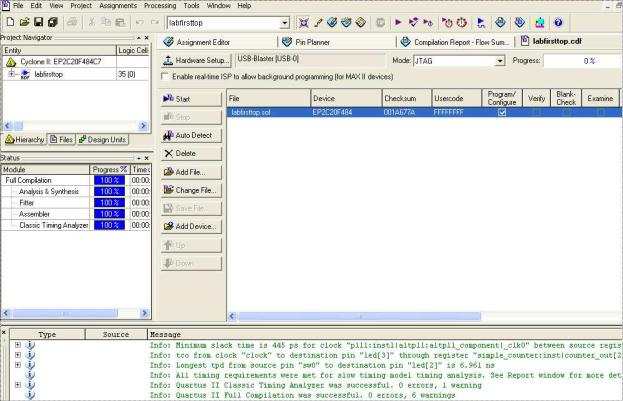Toggle Blank-Check checkbox for labfirsttop.sof
This screenshot has width=623, height=401.
click(566, 112)
